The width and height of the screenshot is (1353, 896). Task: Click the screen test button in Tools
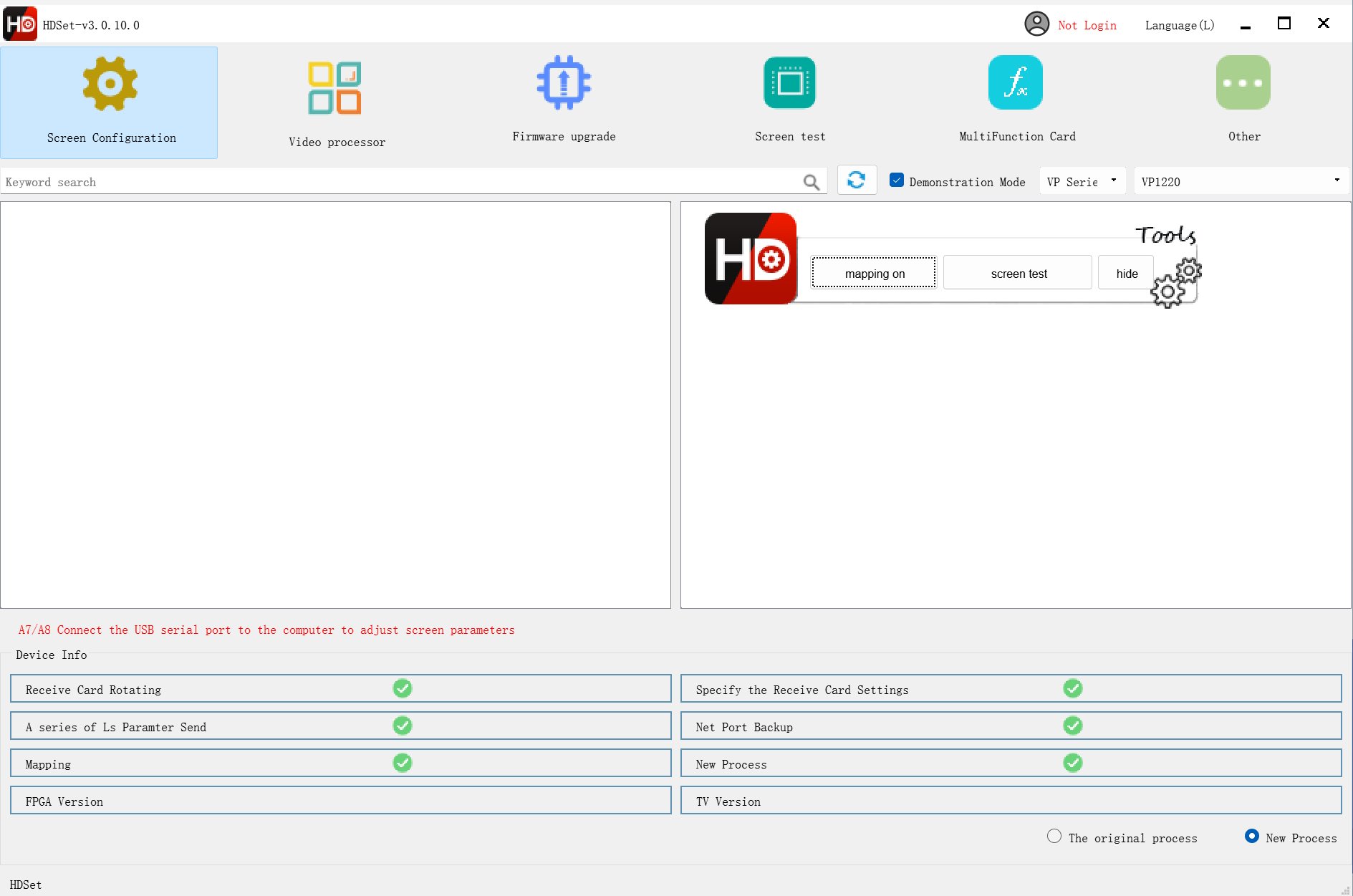point(1018,273)
